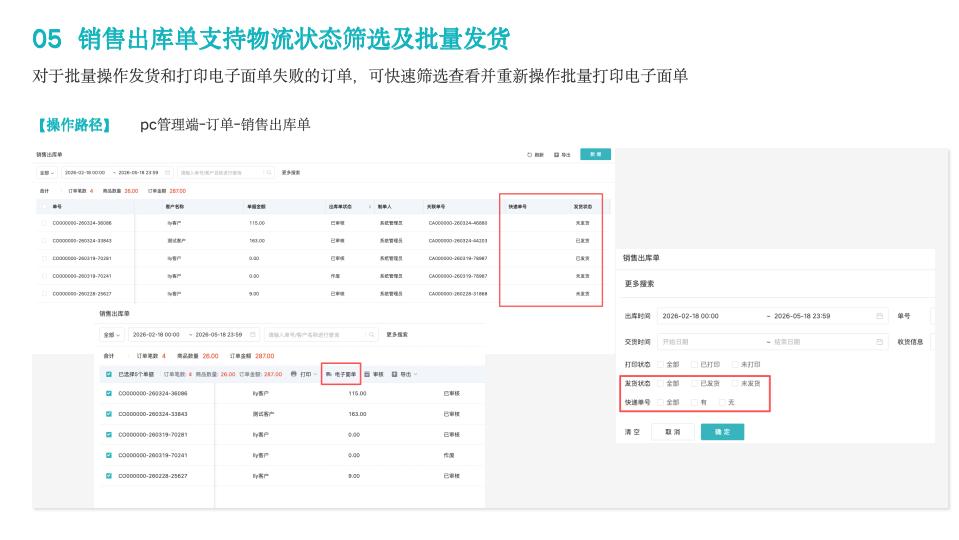Click the 导出 export icon in batch toolbar

[394, 374]
